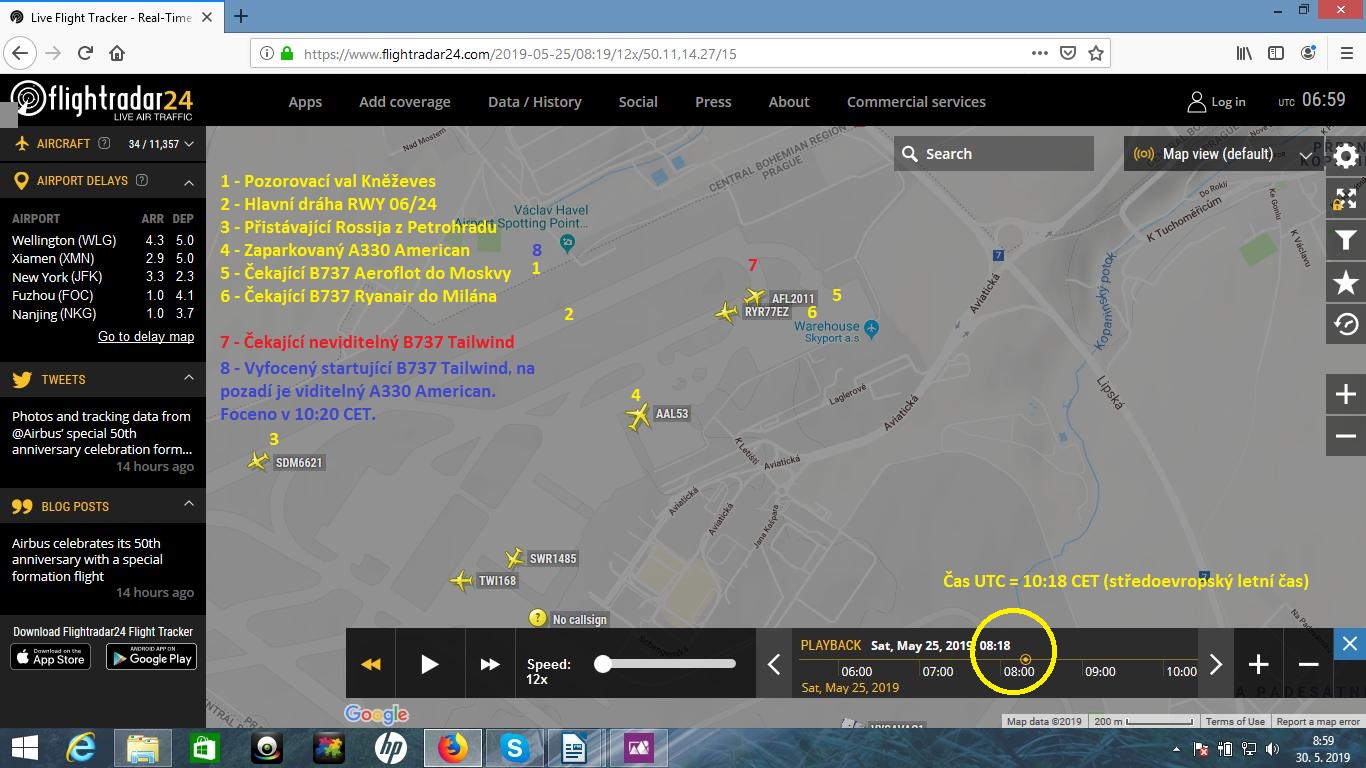This screenshot has height=768, width=1366.
Task: Open the Data / History menu
Action: 535,102
